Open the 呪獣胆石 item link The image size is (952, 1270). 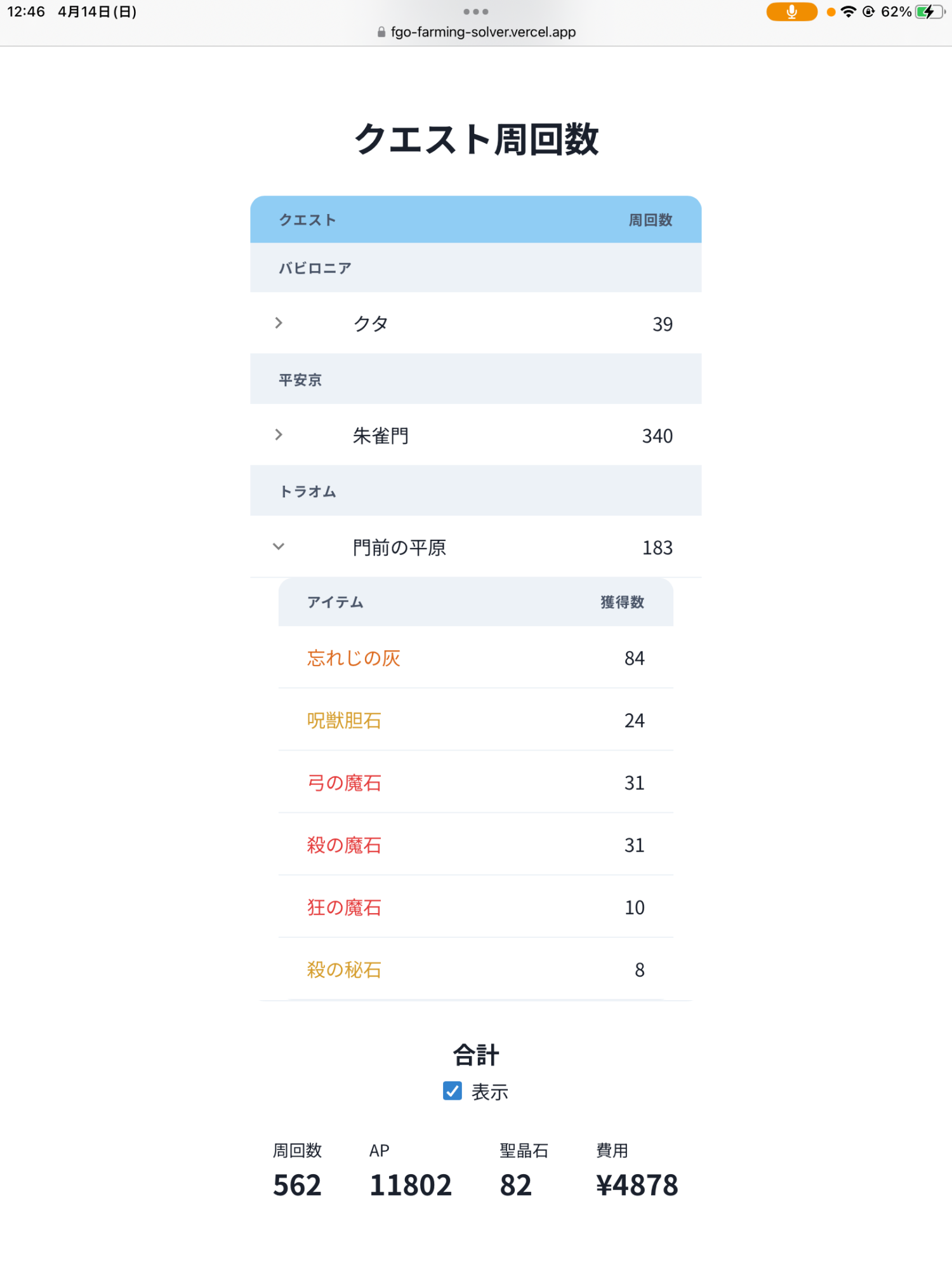tap(344, 720)
